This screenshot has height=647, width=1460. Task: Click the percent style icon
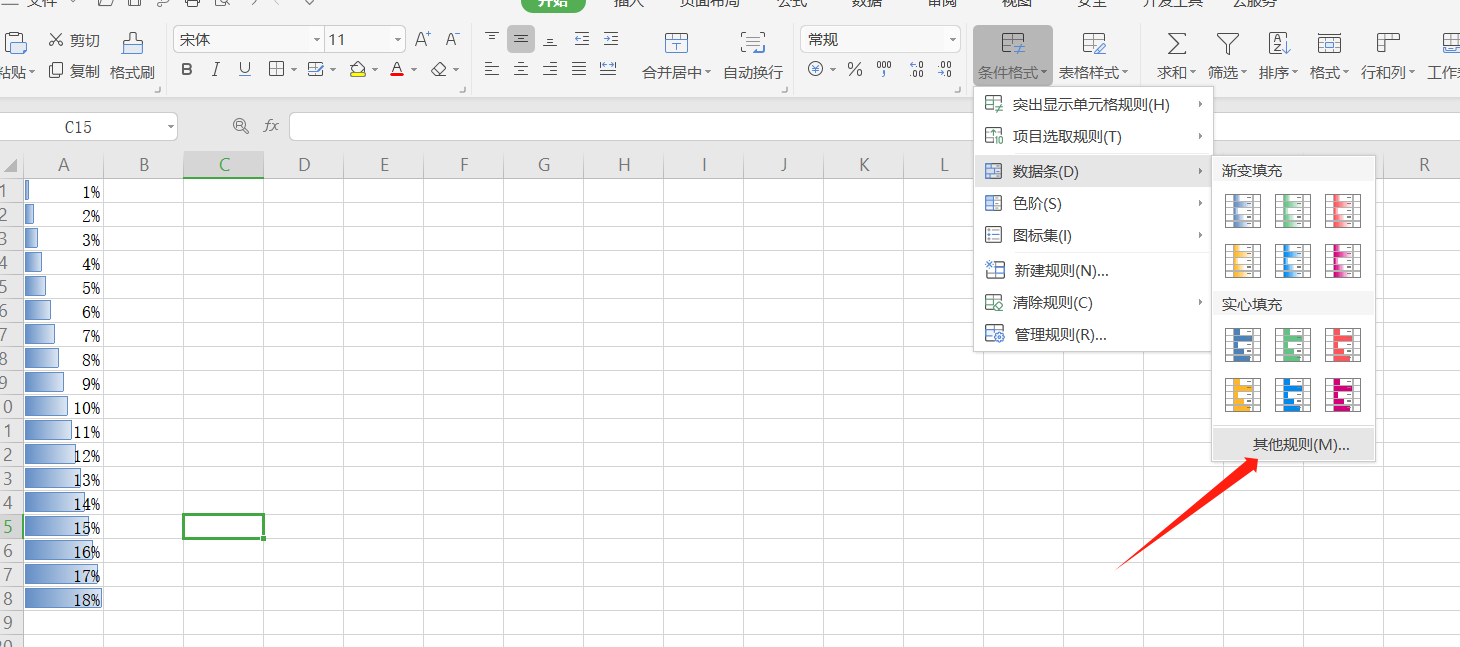pyautogui.click(x=854, y=70)
